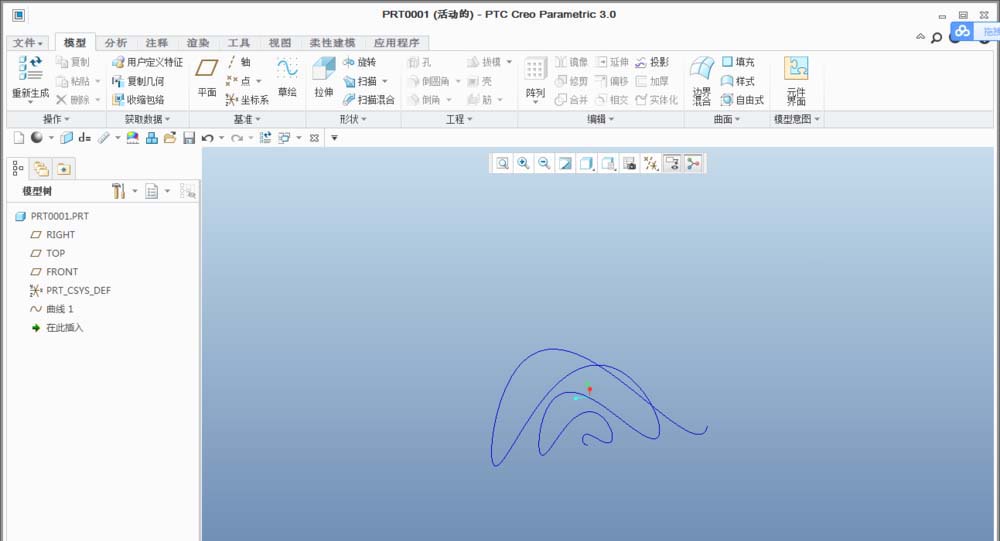Launch the 拉伸 (Extrude) tool
Viewport: 1000px width, 541px height.
324,77
